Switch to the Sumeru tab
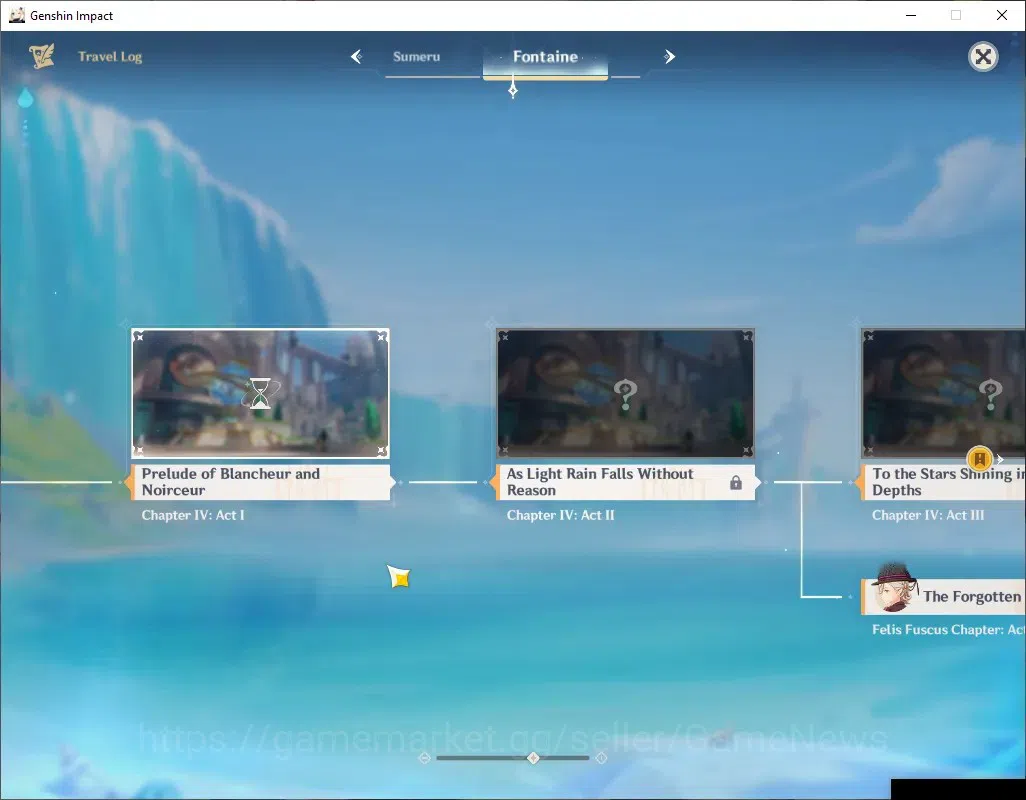Image resolution: width=1026 pixels, height=800 pixels. (416, 57)
